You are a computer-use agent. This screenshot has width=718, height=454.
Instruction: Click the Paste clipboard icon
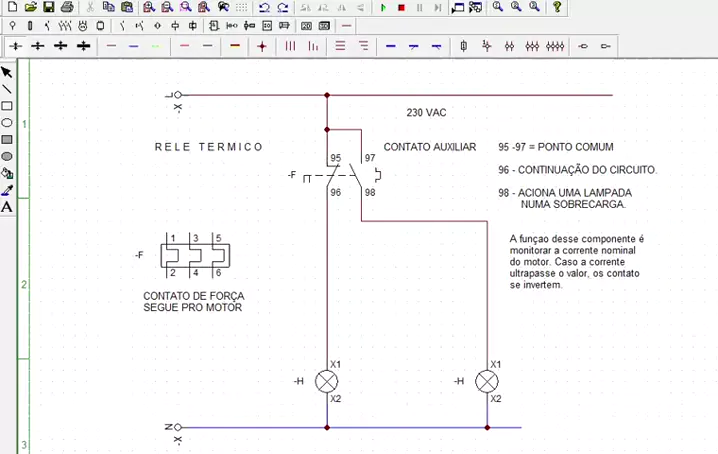[x=127, y=7]
